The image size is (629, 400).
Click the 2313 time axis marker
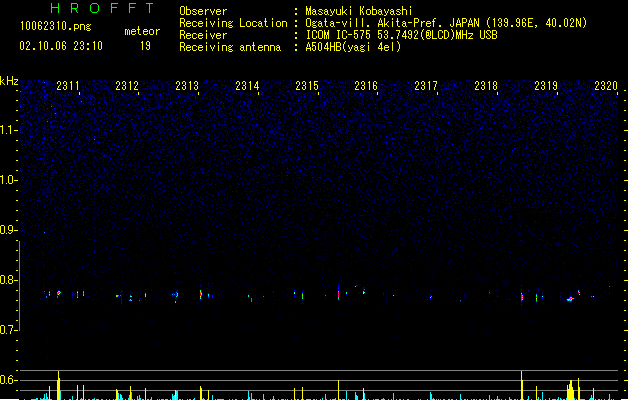tap(187, 86)
